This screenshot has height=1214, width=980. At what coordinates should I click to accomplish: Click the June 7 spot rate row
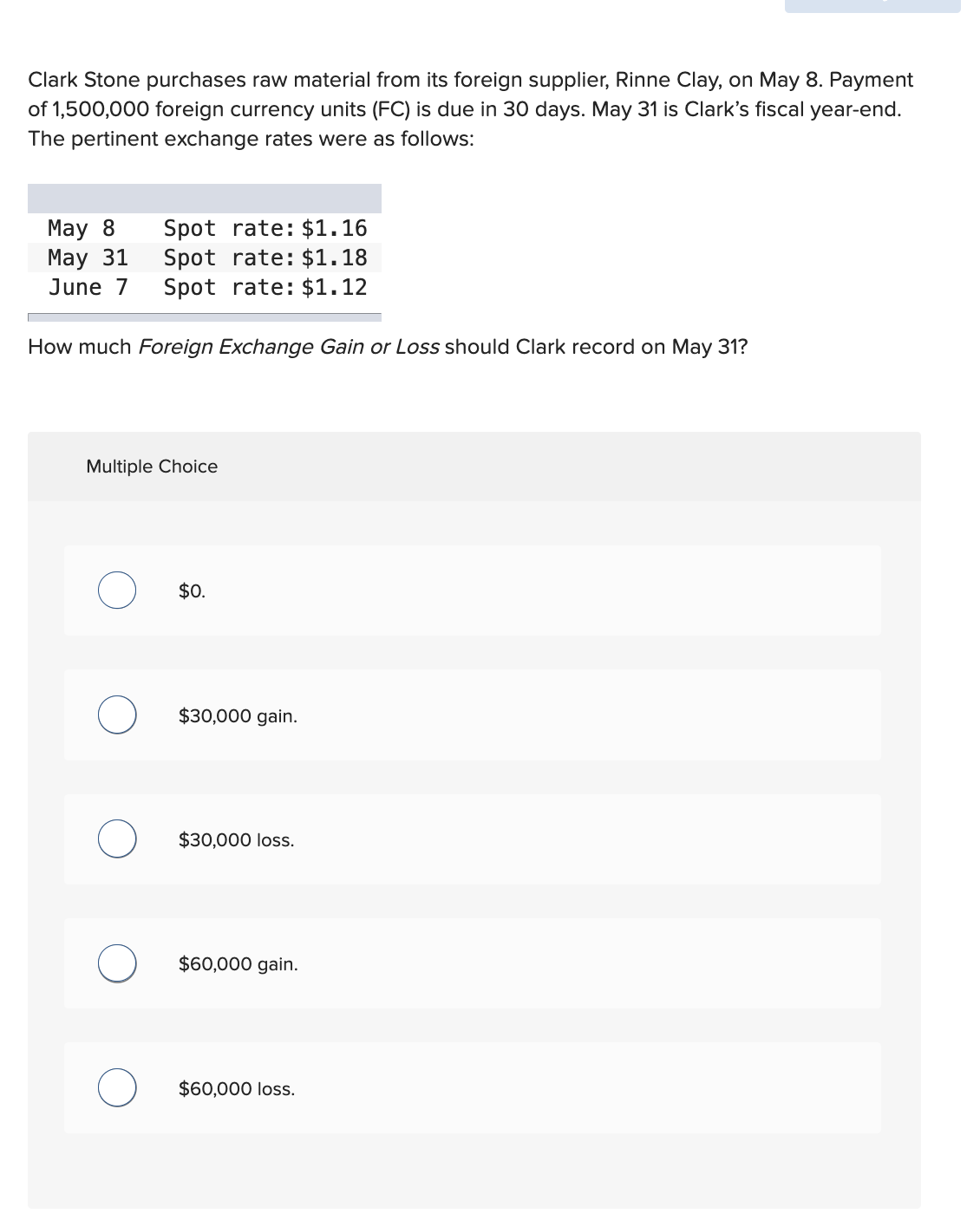tap(205, 287)
